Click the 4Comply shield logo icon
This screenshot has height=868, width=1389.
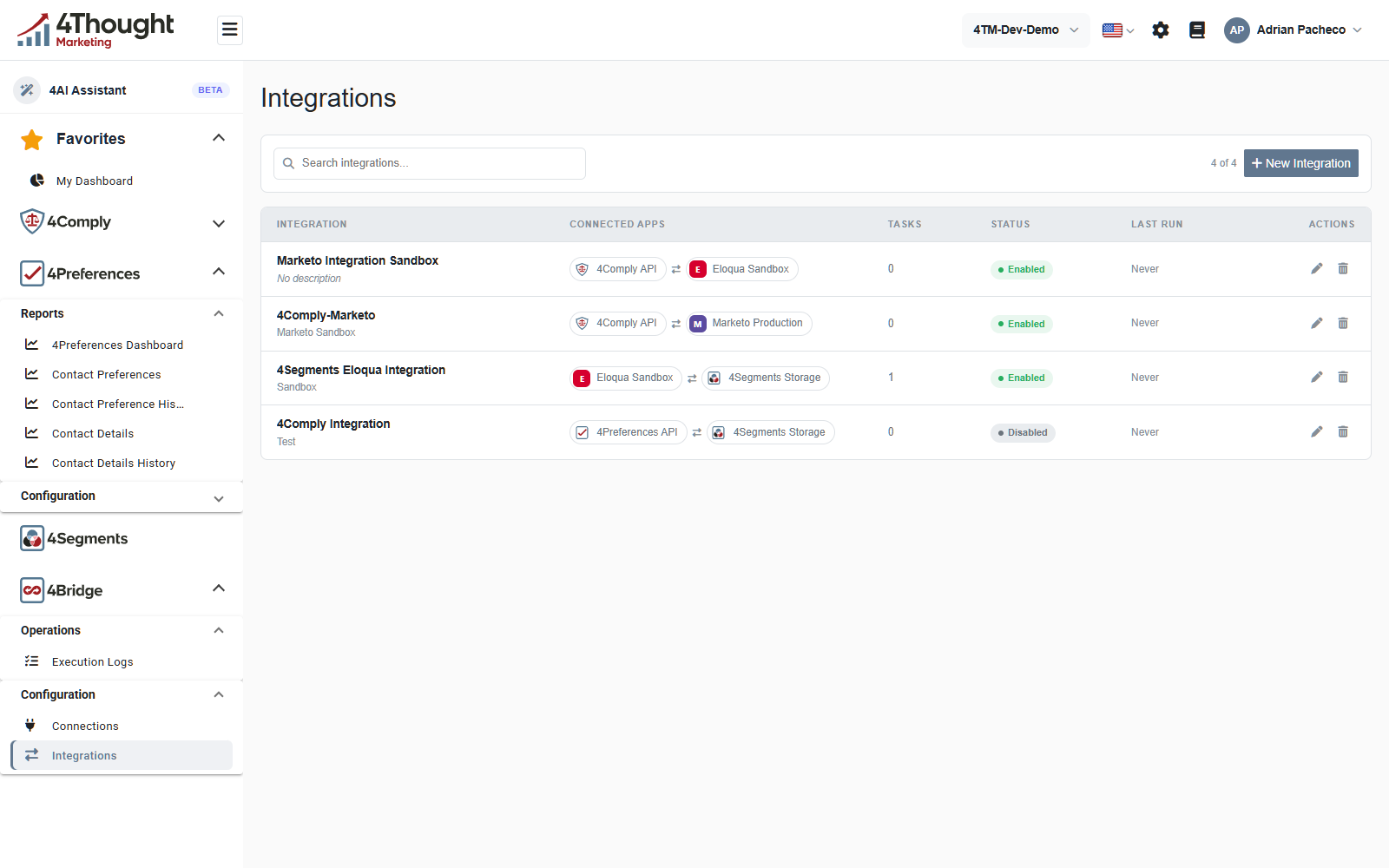32,221
